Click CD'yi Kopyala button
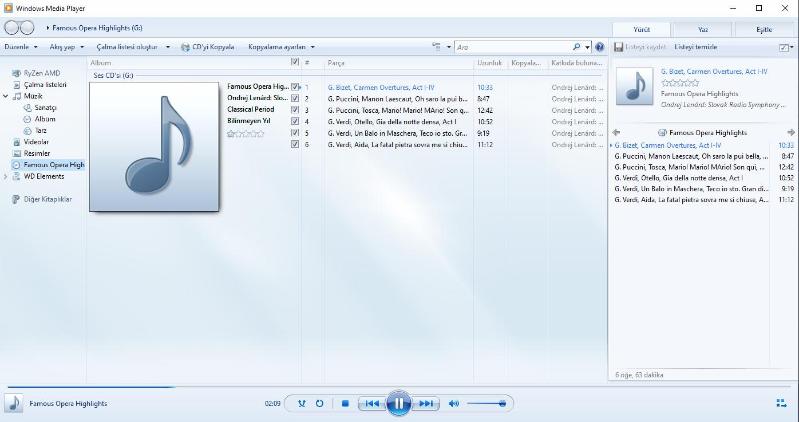Viewport: 799px width, 422px height. pyautogui.click(x=207, y=47)
